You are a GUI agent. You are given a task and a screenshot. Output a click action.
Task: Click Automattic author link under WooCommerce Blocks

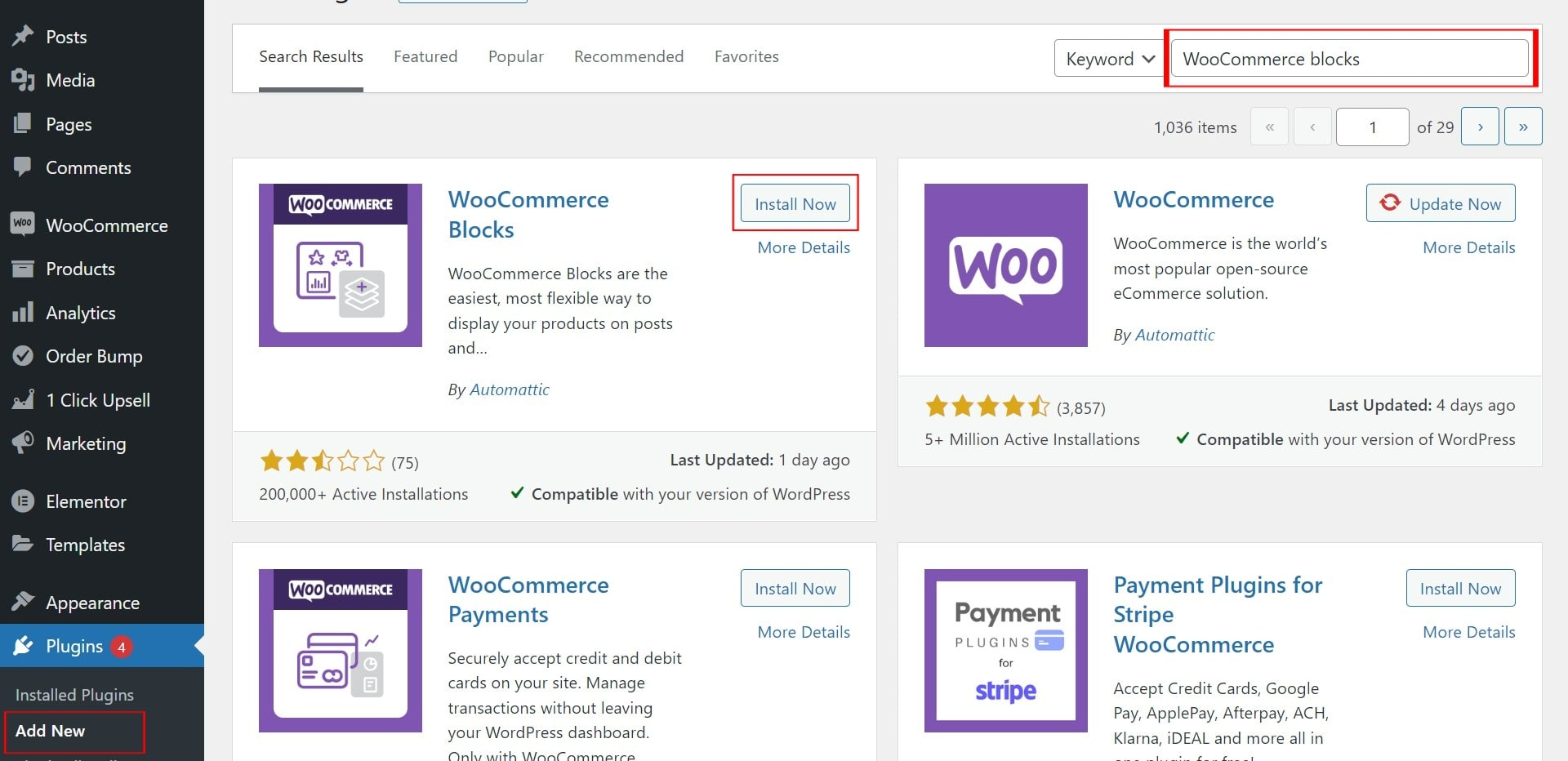(510, 389)
